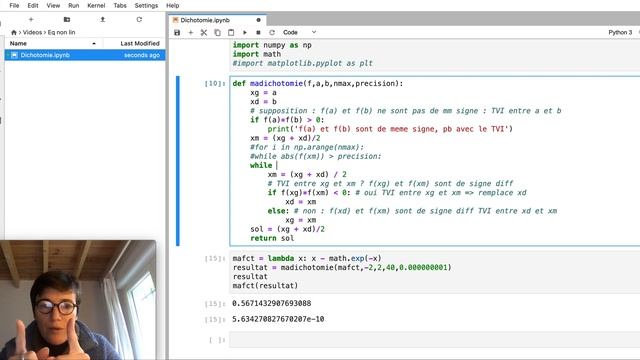Open the View menu
Screen dimensions: 640x360
tap(53, 6)
